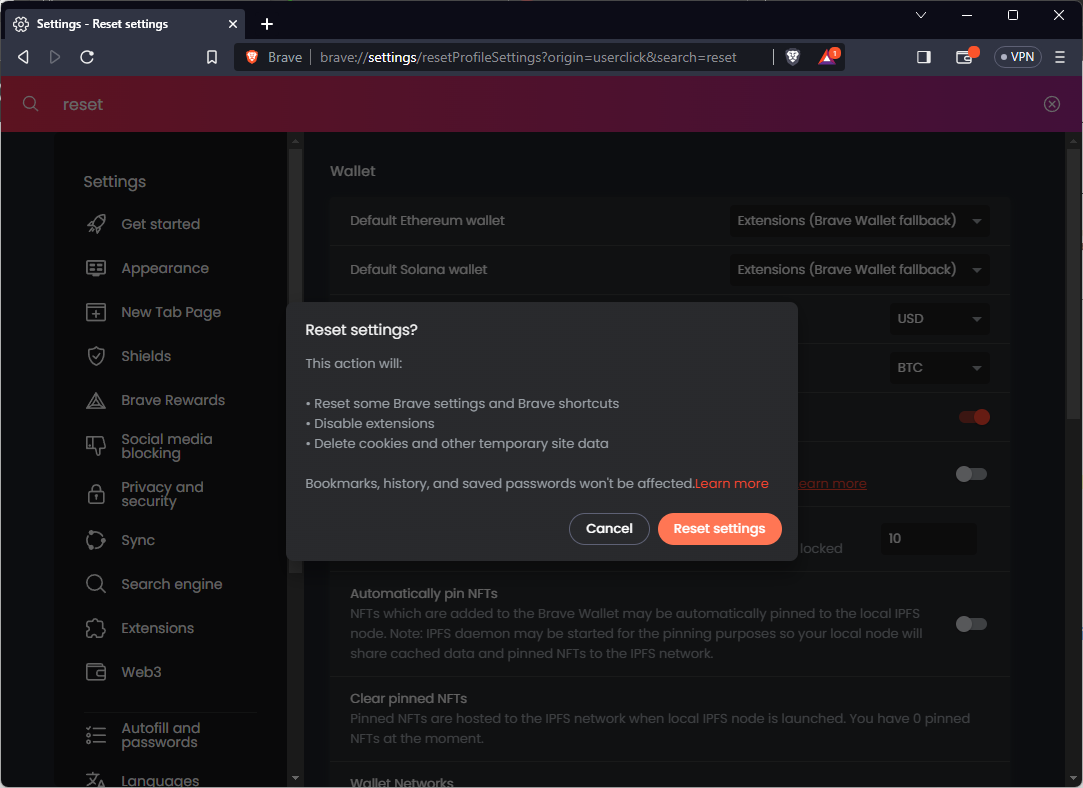Open the Brave Wallet toolbar icon
This screenshot has height=788, width=1083.
(965, 57)
